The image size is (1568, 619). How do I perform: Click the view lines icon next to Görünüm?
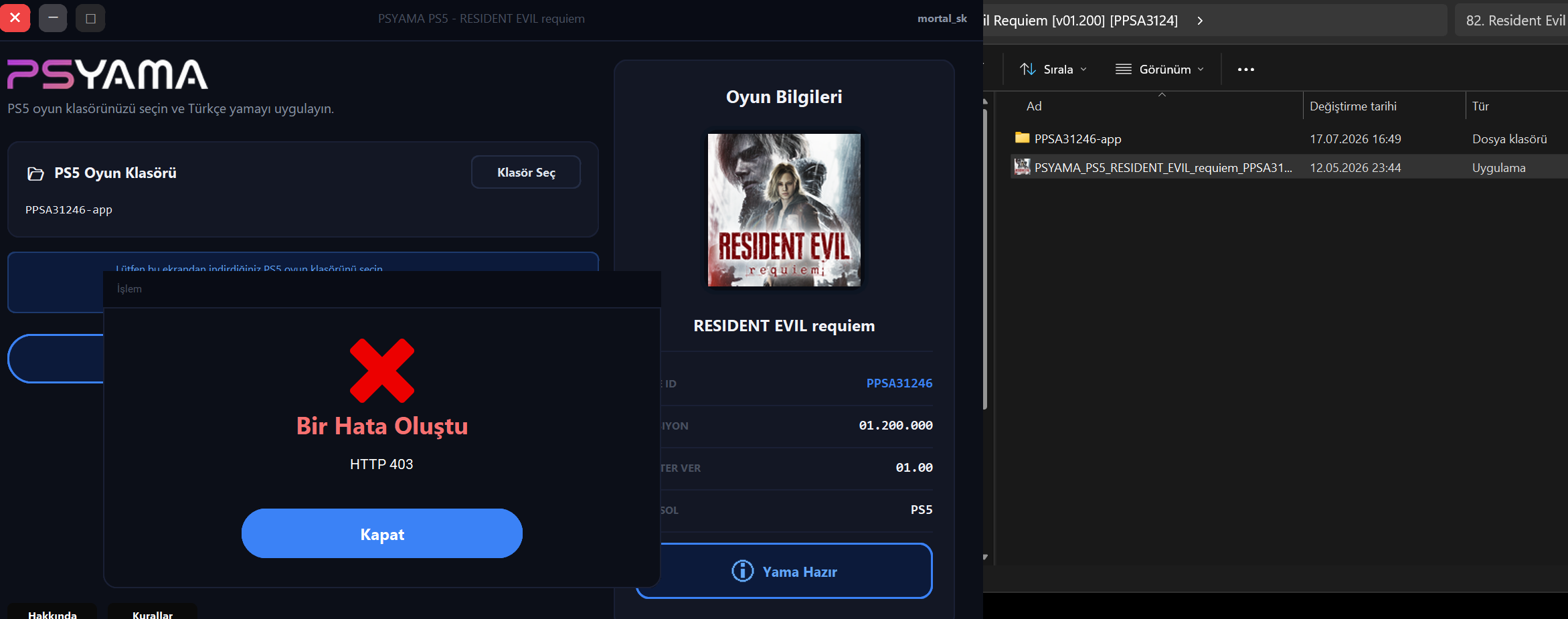[1124, 70]
